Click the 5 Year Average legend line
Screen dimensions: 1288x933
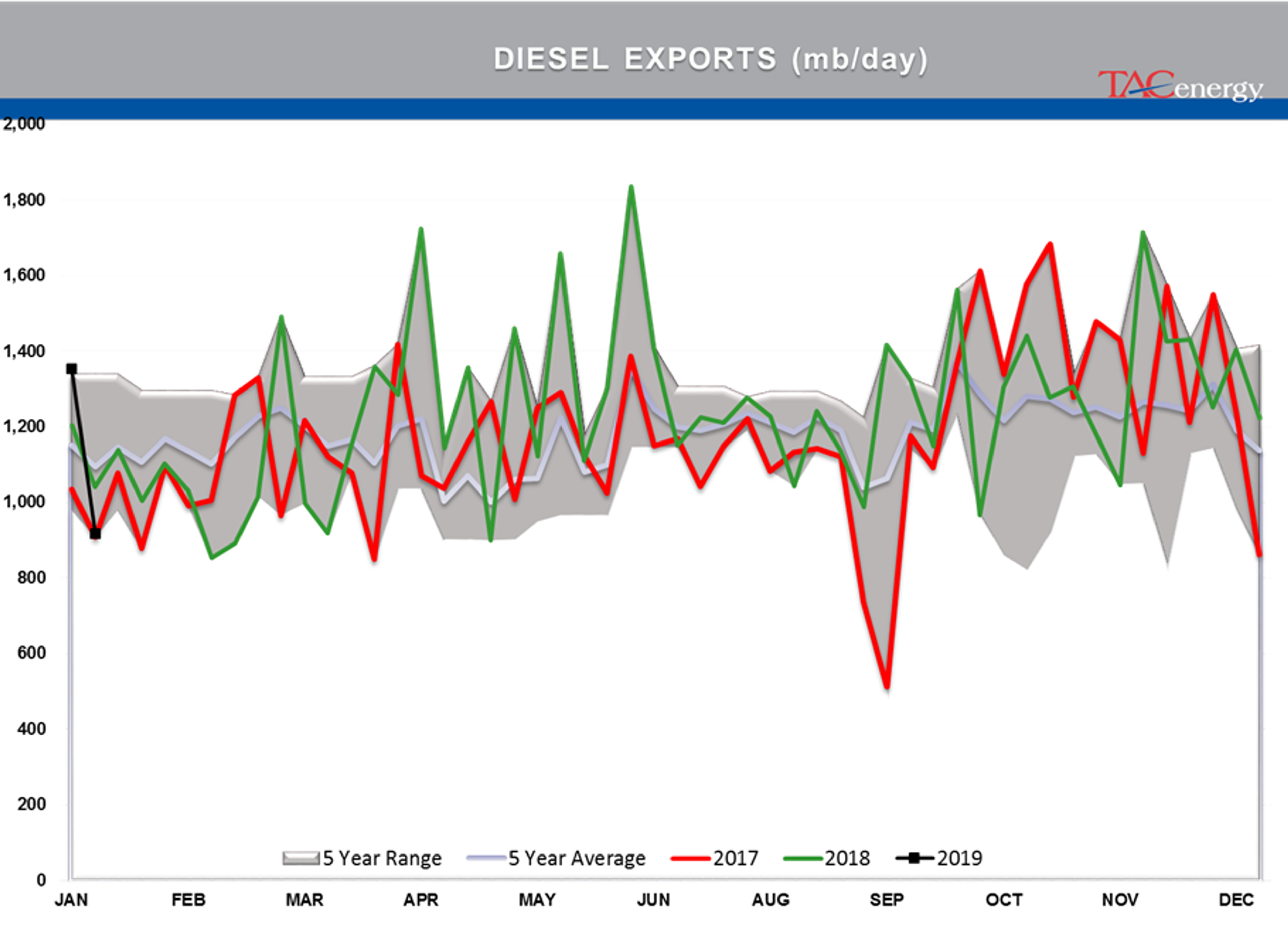coord(486,858)
